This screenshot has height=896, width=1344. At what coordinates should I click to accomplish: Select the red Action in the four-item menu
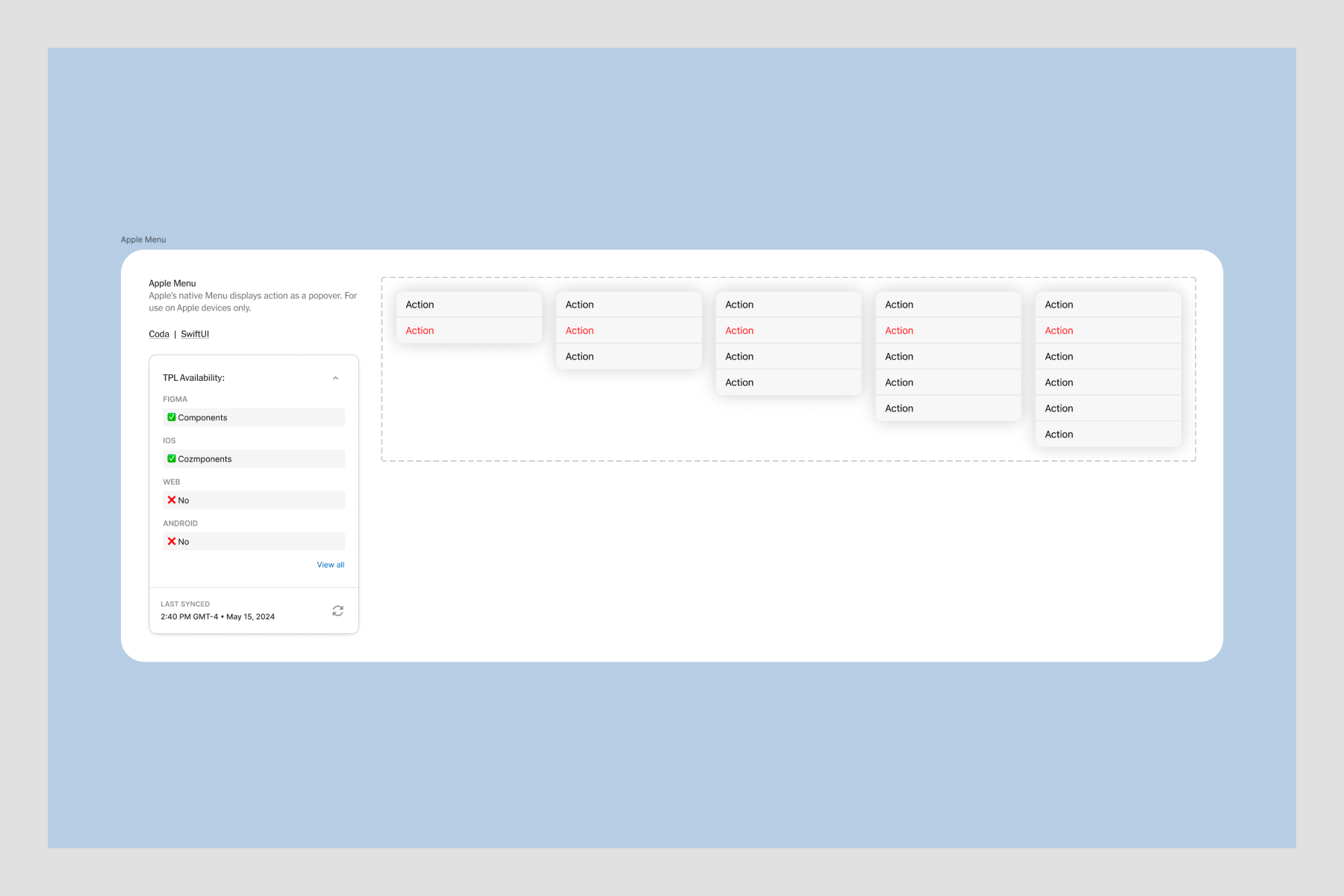pos(788,331)
